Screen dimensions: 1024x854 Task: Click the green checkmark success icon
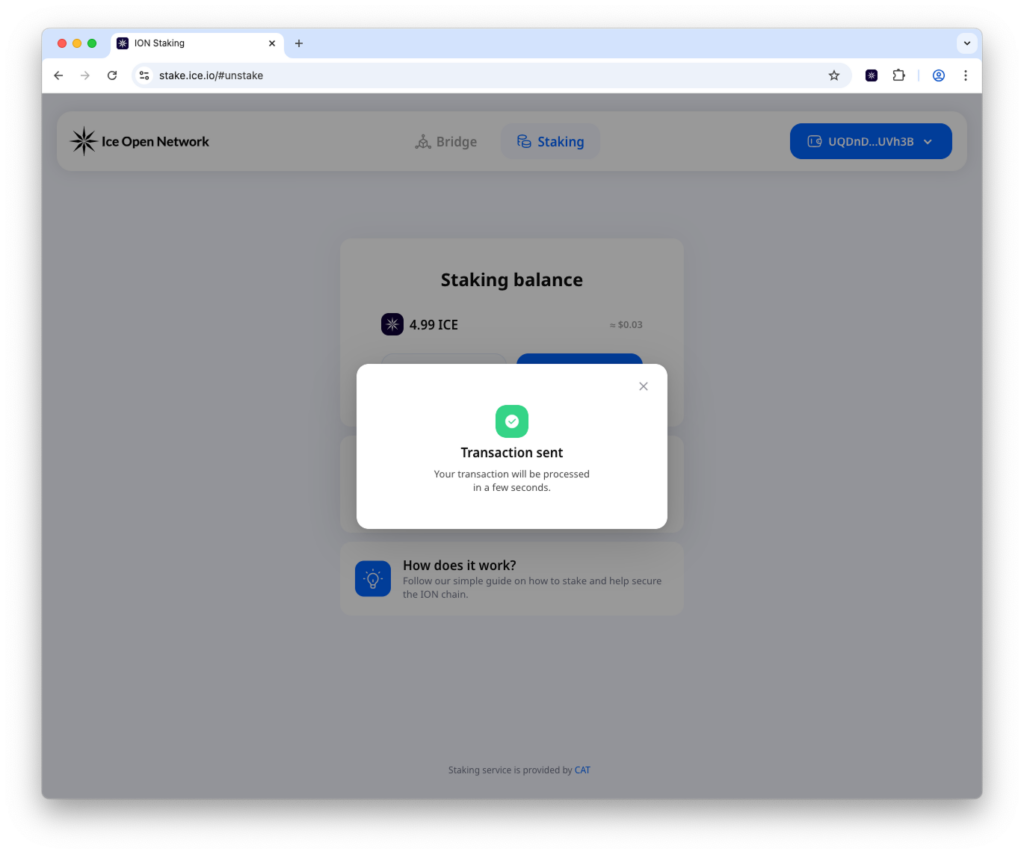click(x=511, y=421)
